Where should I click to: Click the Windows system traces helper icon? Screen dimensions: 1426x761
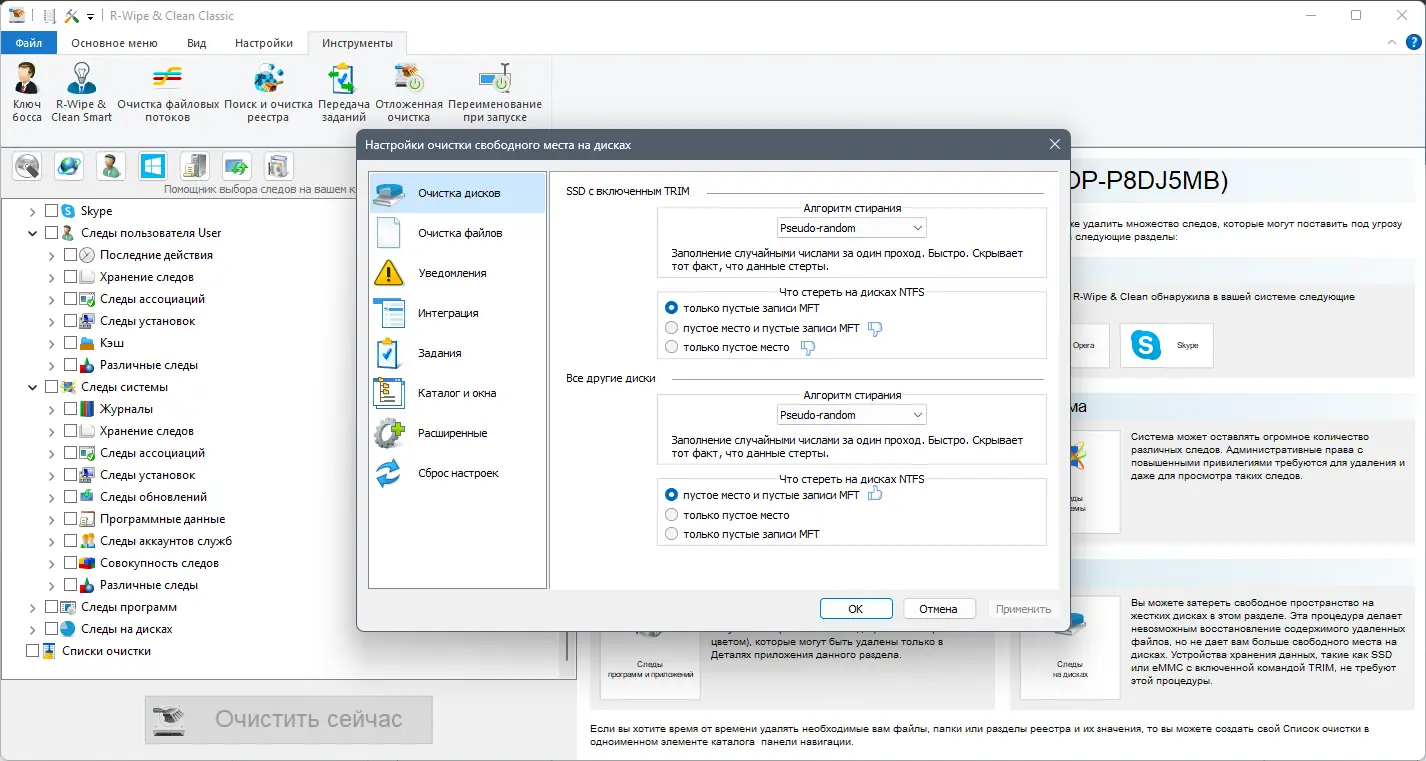(153, 166)
